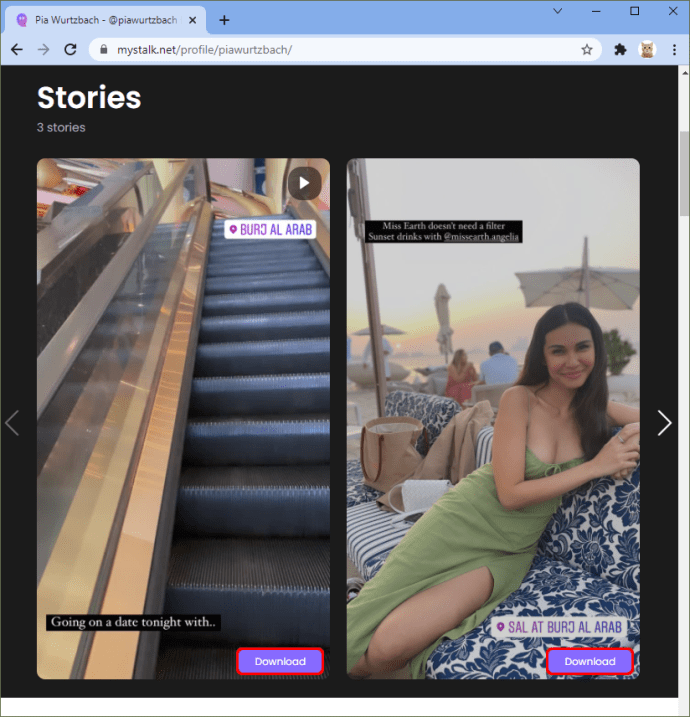
Task: Click the '3 stories' count text
Action: click(x=61, y=128)
